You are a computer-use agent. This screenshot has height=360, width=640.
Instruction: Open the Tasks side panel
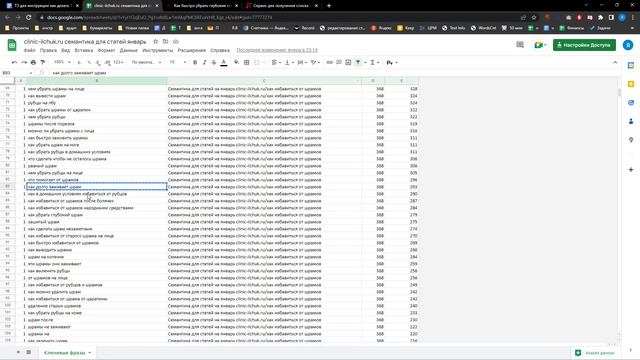pyautogui.click(x=631, y=102)
